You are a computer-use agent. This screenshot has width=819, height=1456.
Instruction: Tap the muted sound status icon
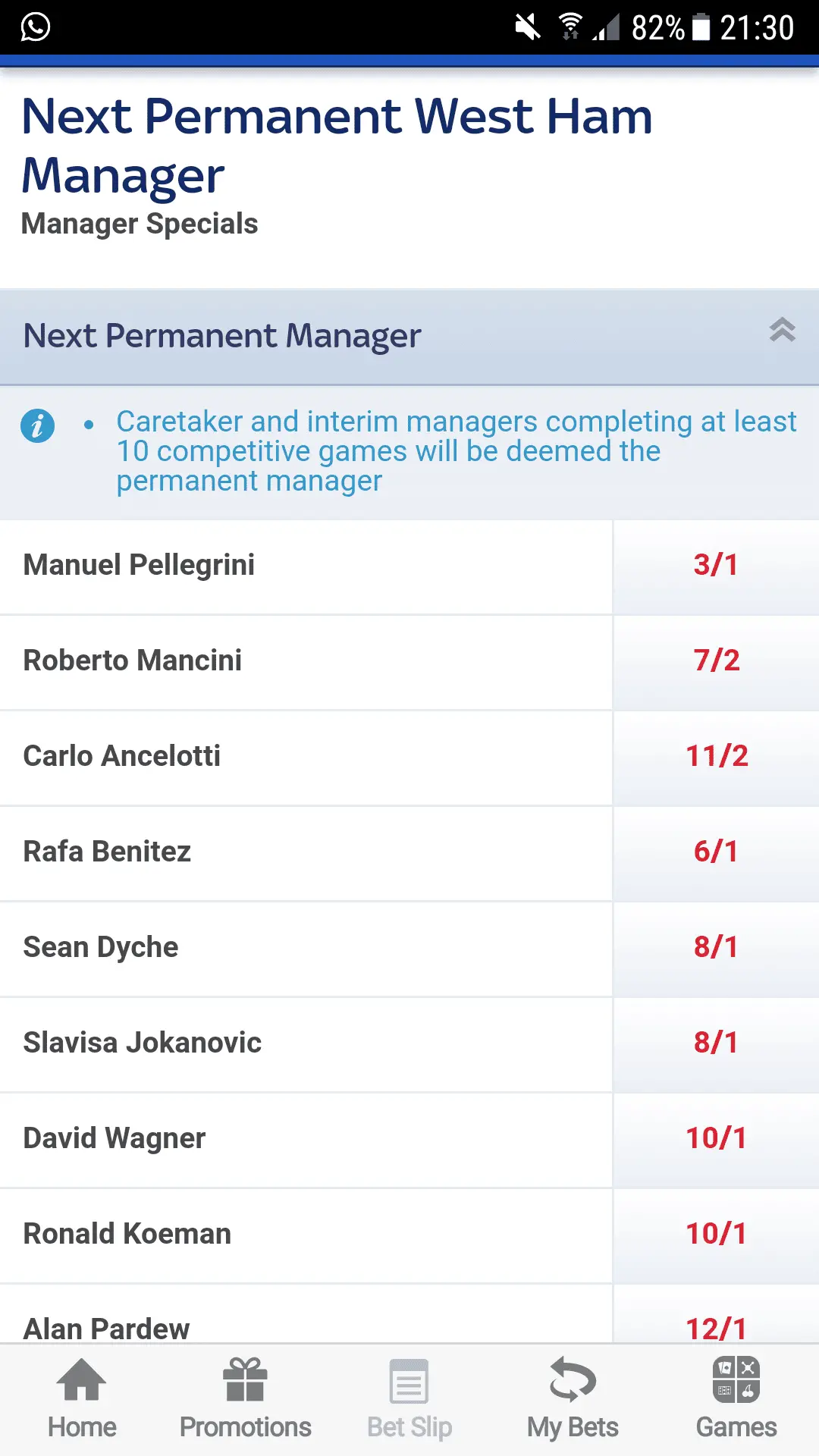tap(528, 27)
